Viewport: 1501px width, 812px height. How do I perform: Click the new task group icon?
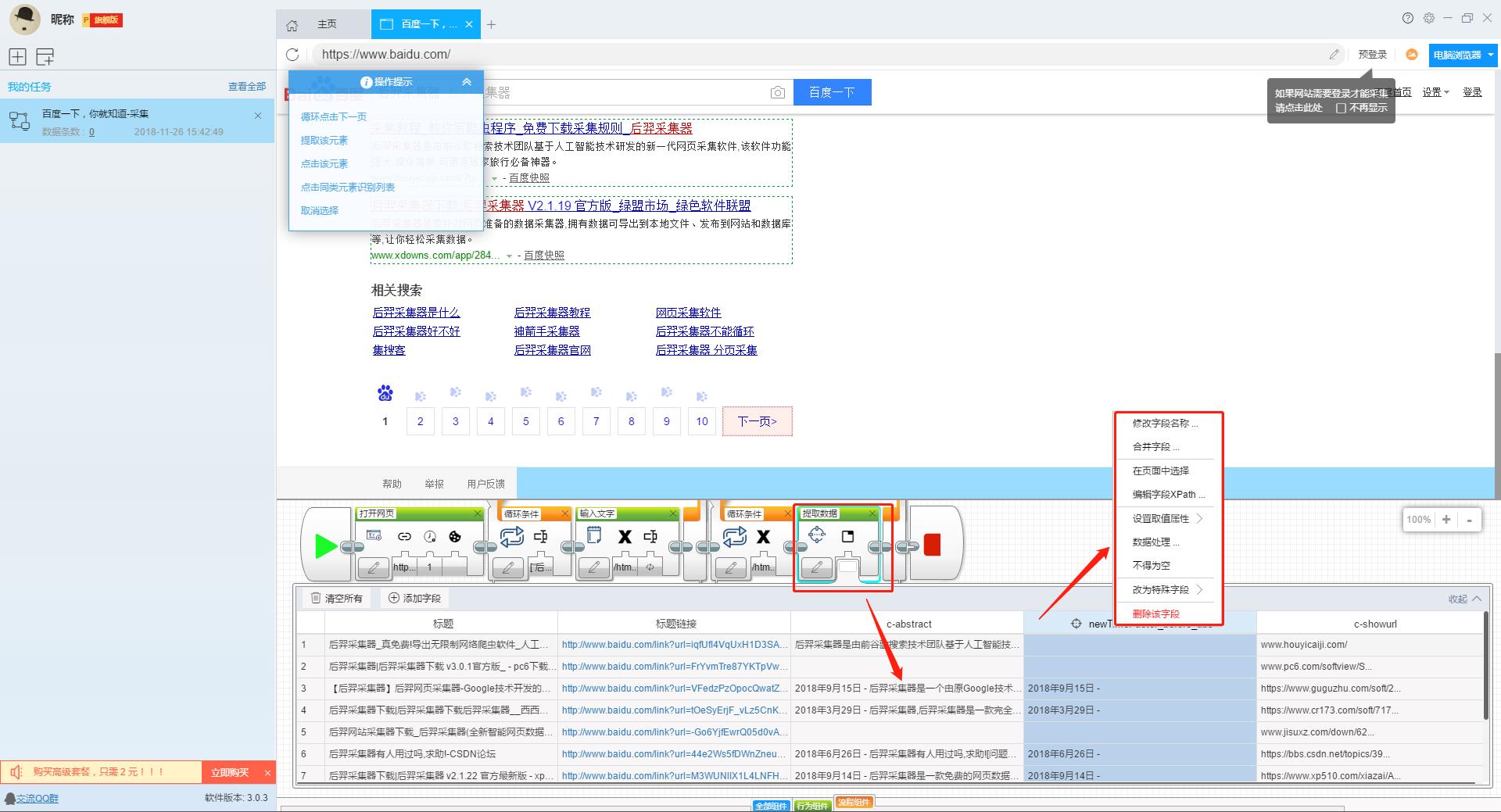(45, 56)
